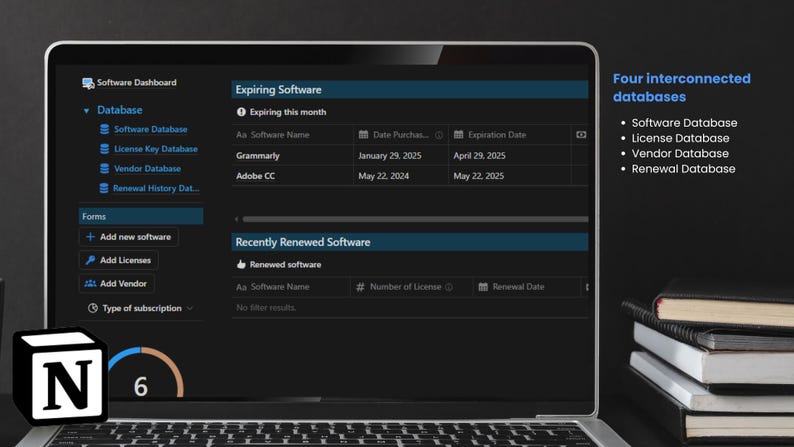
Task: Click the plus icon on Add new software
Action: pyautogui.click(x=90, y=237)
